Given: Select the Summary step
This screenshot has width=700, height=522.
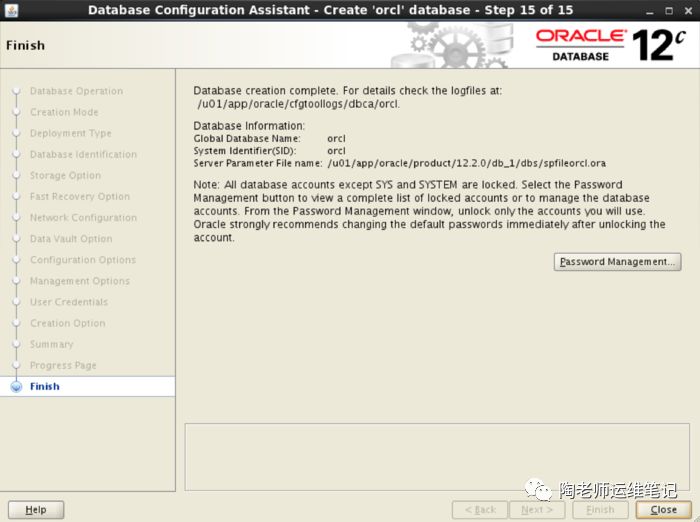Looking at the screenshot, I should [51, 344].
